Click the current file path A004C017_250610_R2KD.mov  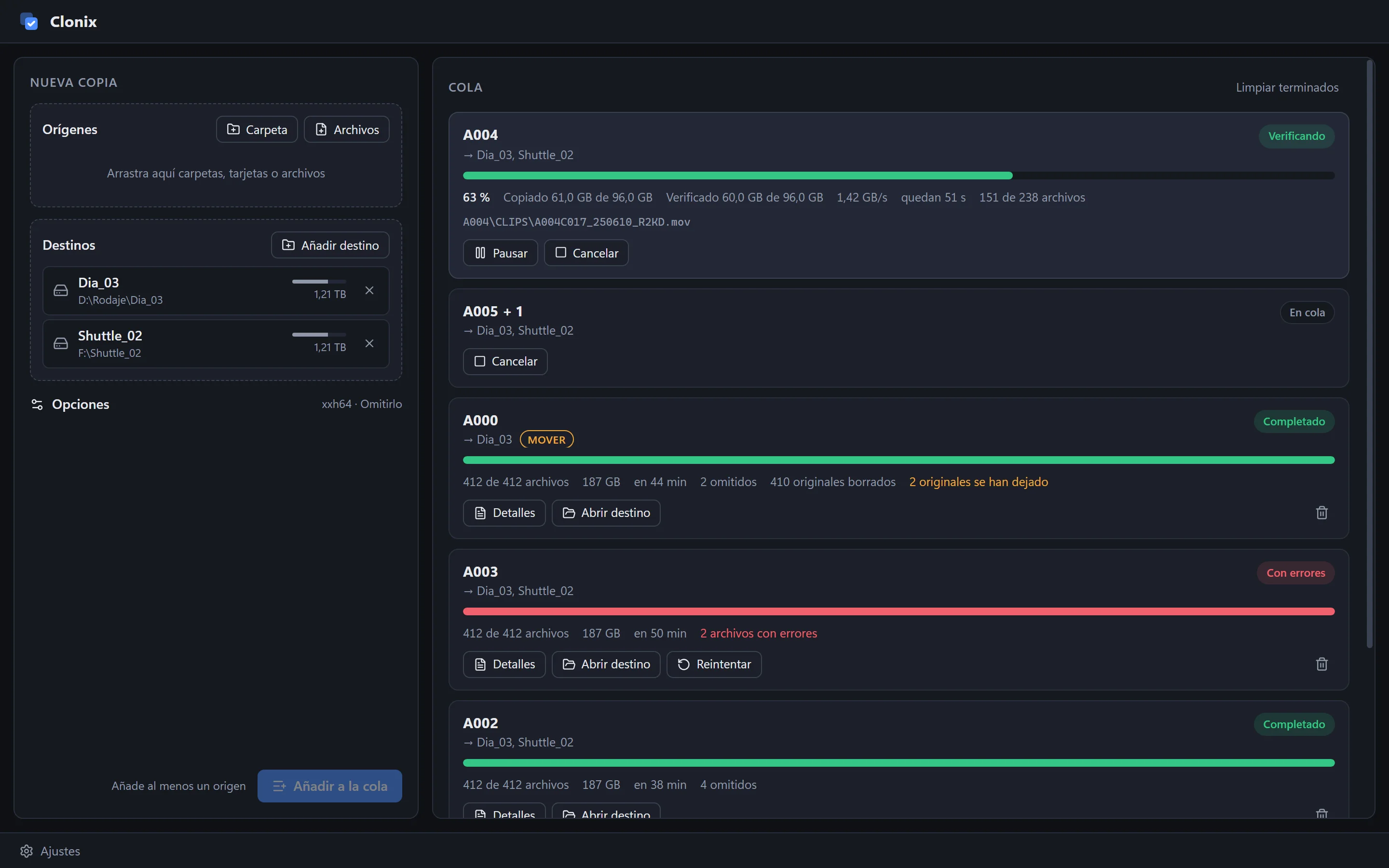click(576, 222)
